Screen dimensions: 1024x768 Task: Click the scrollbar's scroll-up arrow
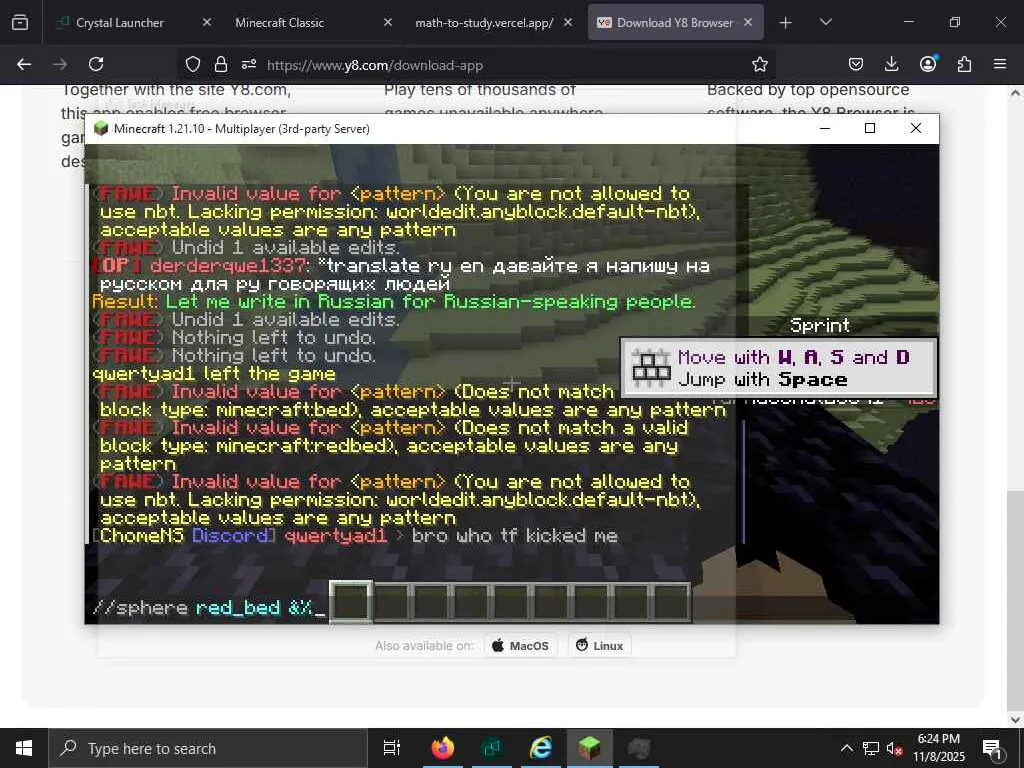(1015, 93)
